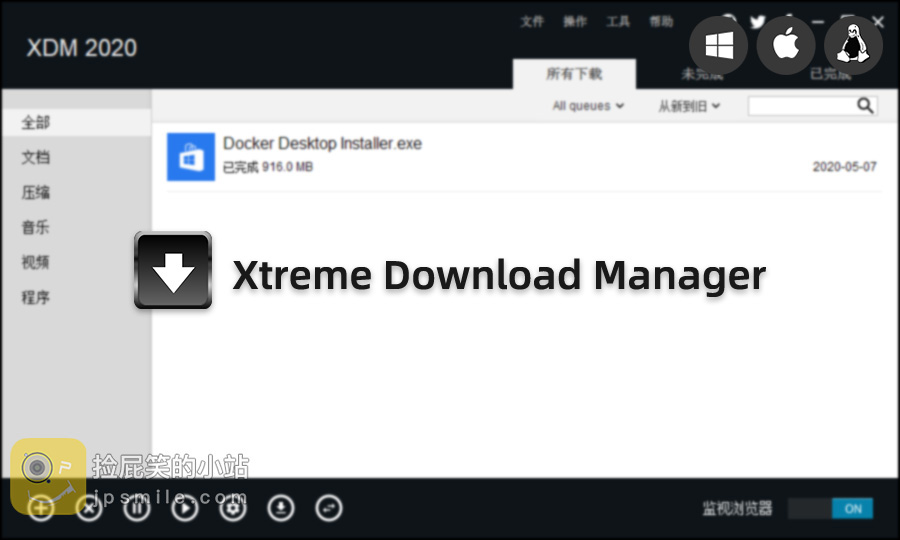The width and height of the screenshot is (900, 540).
Task: Expand the All queues dropdown
Action: 588,106
